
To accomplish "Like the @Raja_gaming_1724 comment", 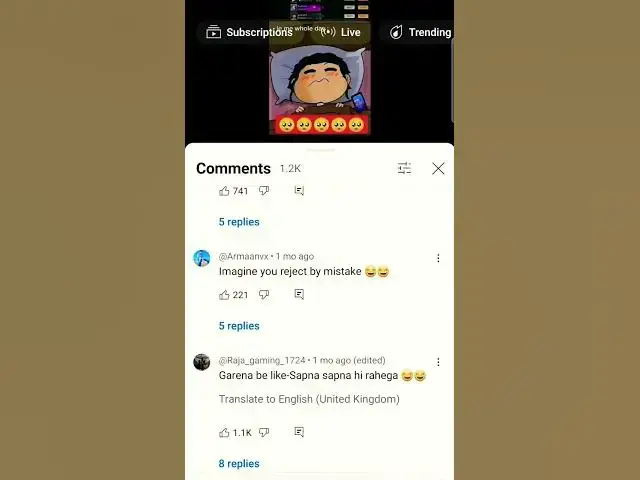I will pyautogui.click(x=224, y=433).
